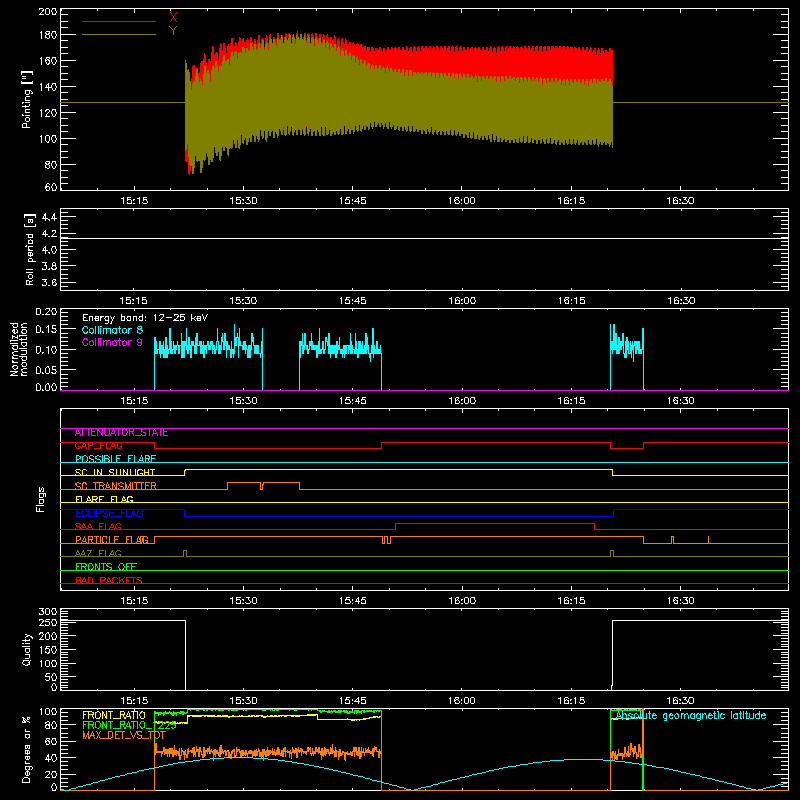
Task: Click the 140 tick on Pointing axis
Action: [48, 87]
